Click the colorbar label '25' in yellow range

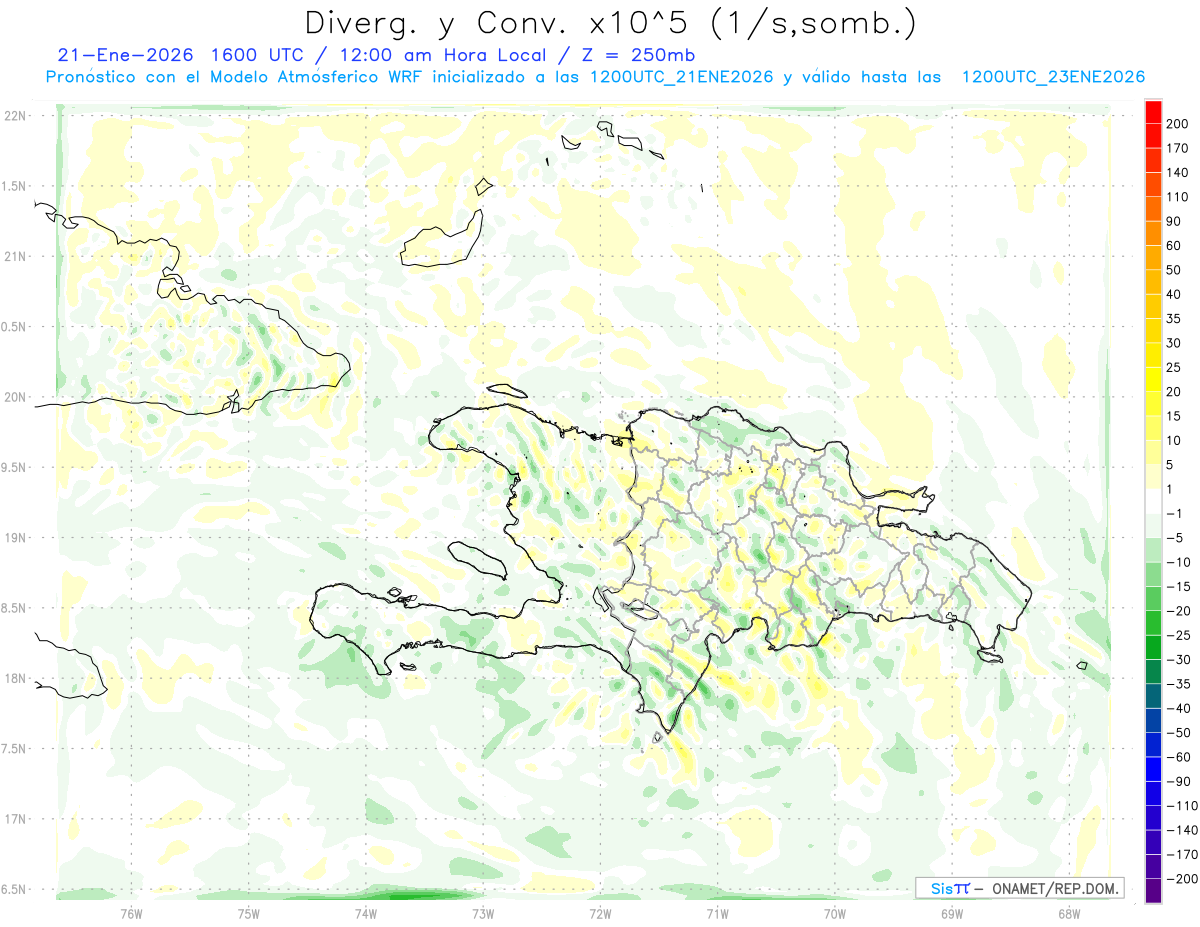coord(1175,367)
